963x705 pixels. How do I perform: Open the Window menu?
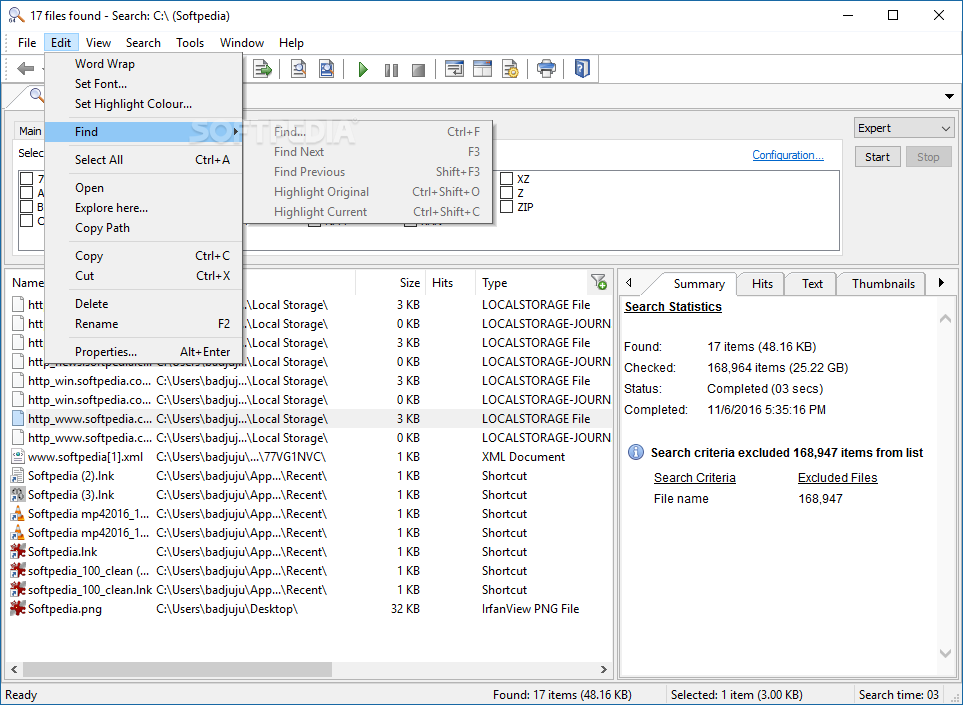[242, 43]
